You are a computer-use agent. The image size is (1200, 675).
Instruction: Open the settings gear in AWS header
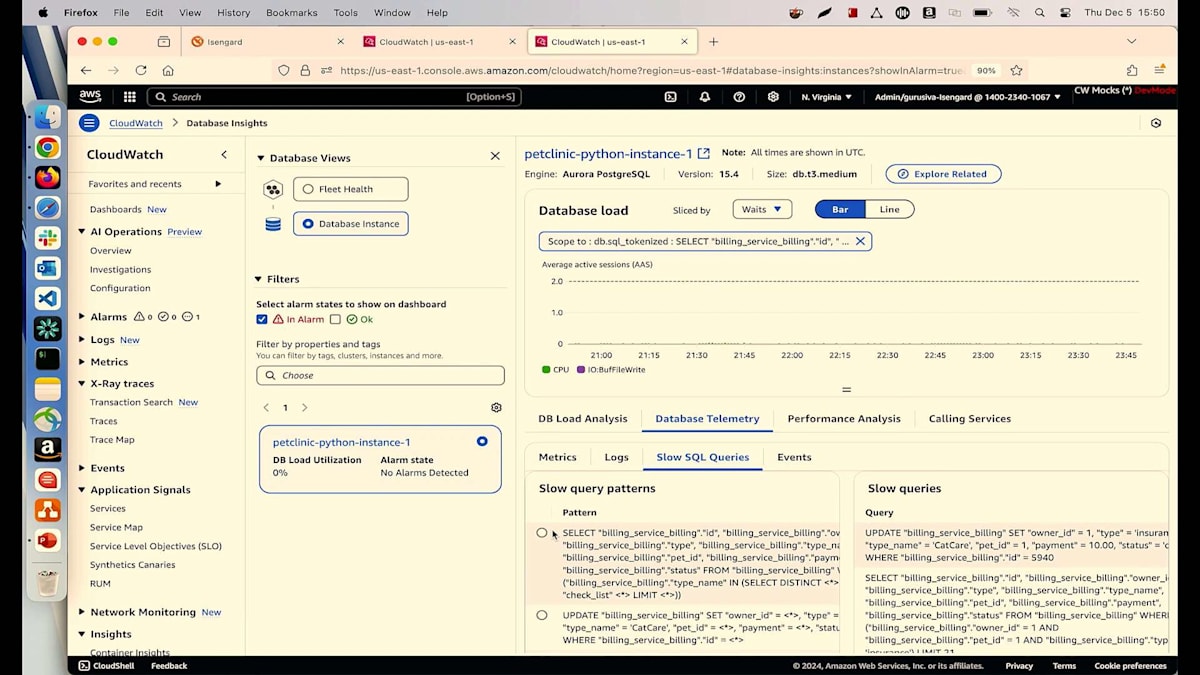pyautogui.click(x=773, y=97)
